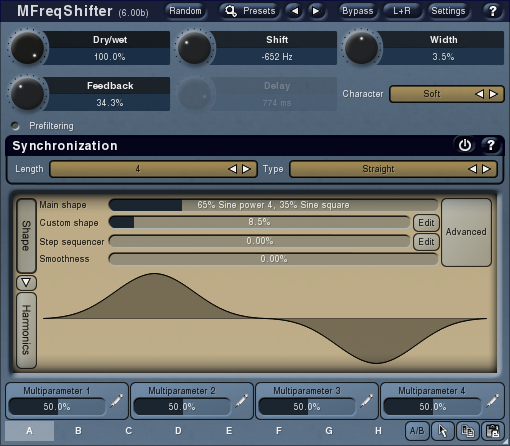Select preset slot D
The height and width of the screenshot is (446, 510).
pyautogui.click(x=178, y=431)
